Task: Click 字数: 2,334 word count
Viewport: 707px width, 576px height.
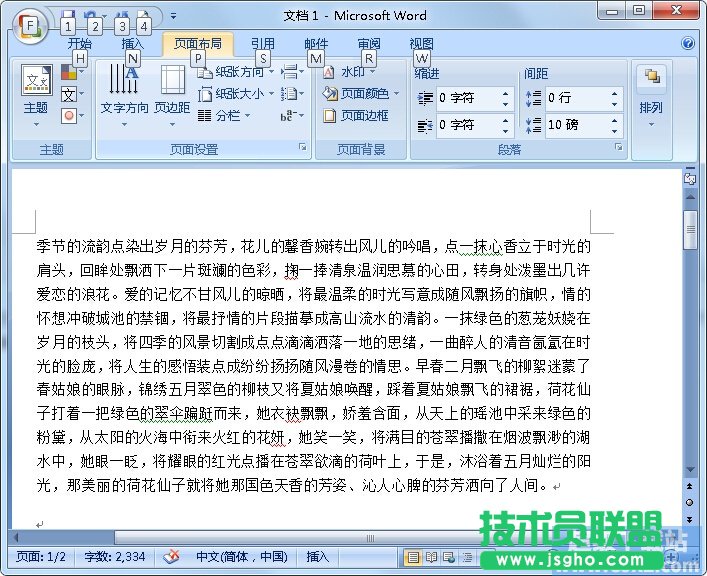Action: (115, 557)
